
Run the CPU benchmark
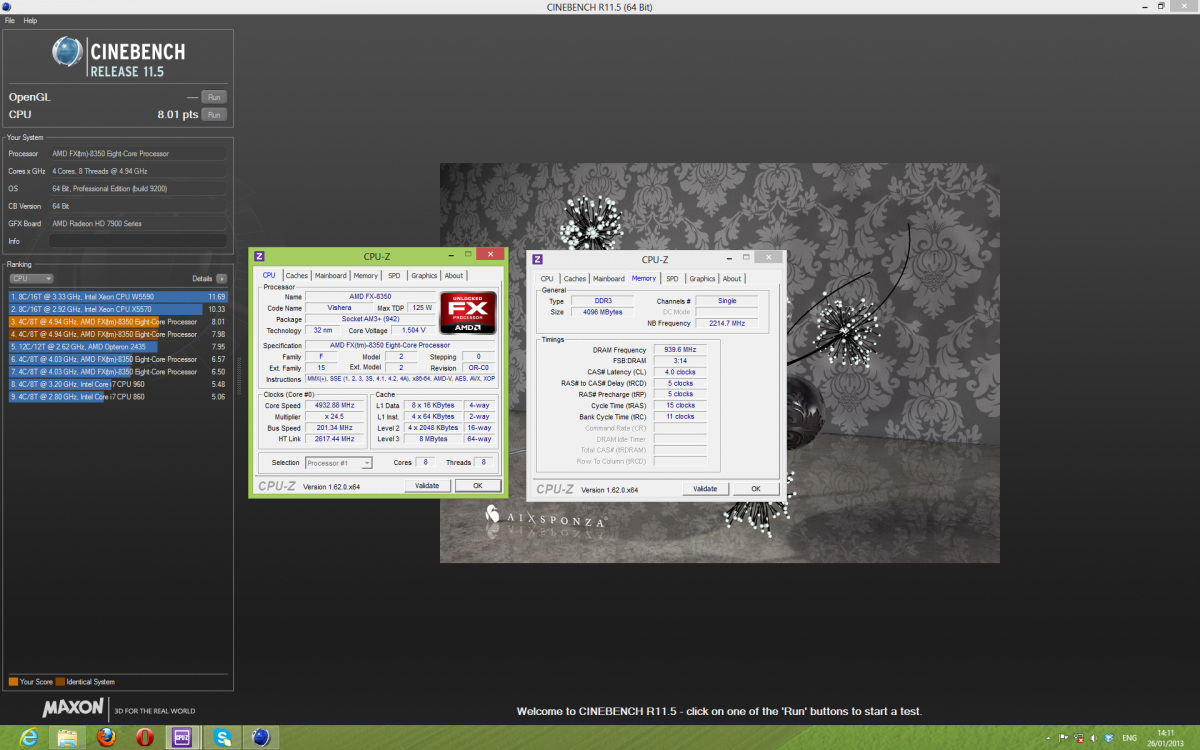point(214,115)
